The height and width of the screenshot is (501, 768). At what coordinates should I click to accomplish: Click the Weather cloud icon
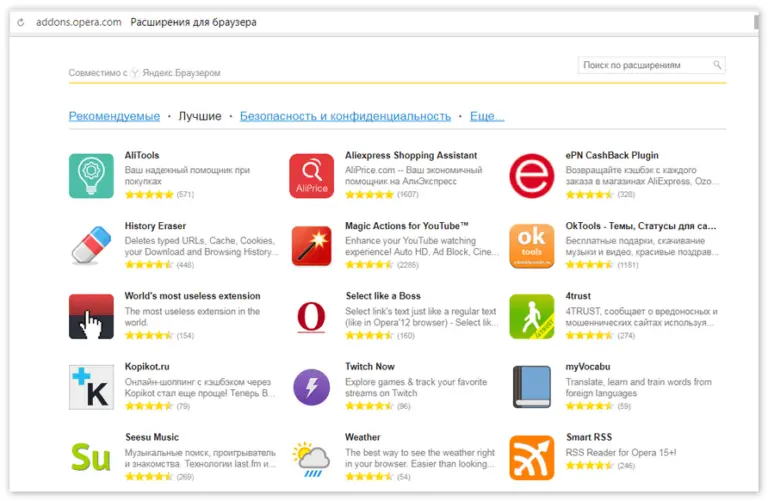(x=312, y=459)
